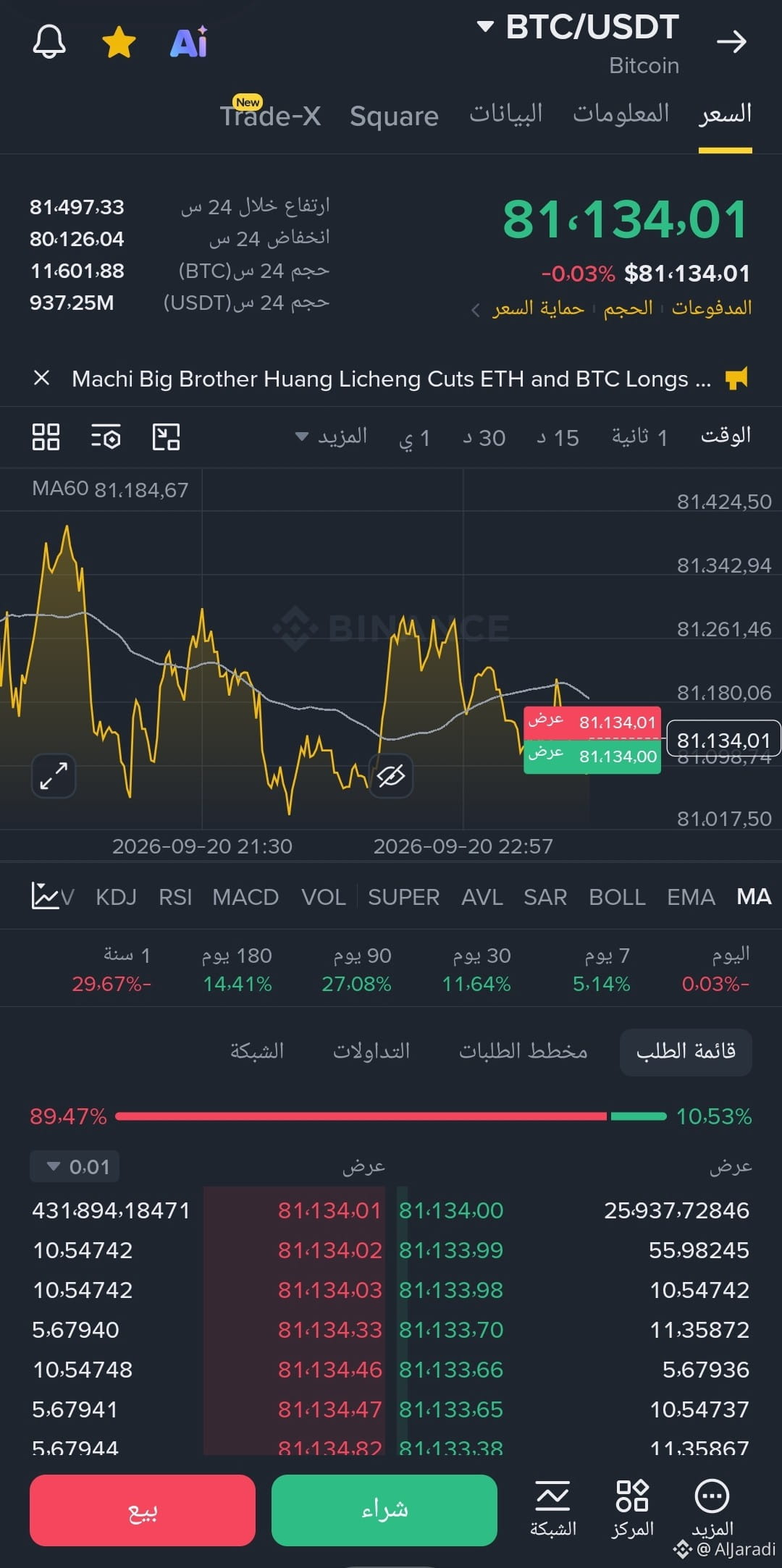This screenshot has width=782, height=1568.
Task: Open the المزيد timeframe dropdown
Action: click(x=331, y=437)
